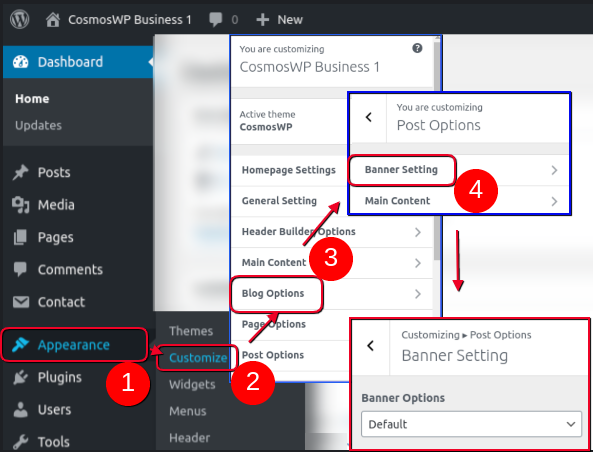Click the WordPress logo icon
Viewport: 593px width, 452px height.
(x=19, y=19)
